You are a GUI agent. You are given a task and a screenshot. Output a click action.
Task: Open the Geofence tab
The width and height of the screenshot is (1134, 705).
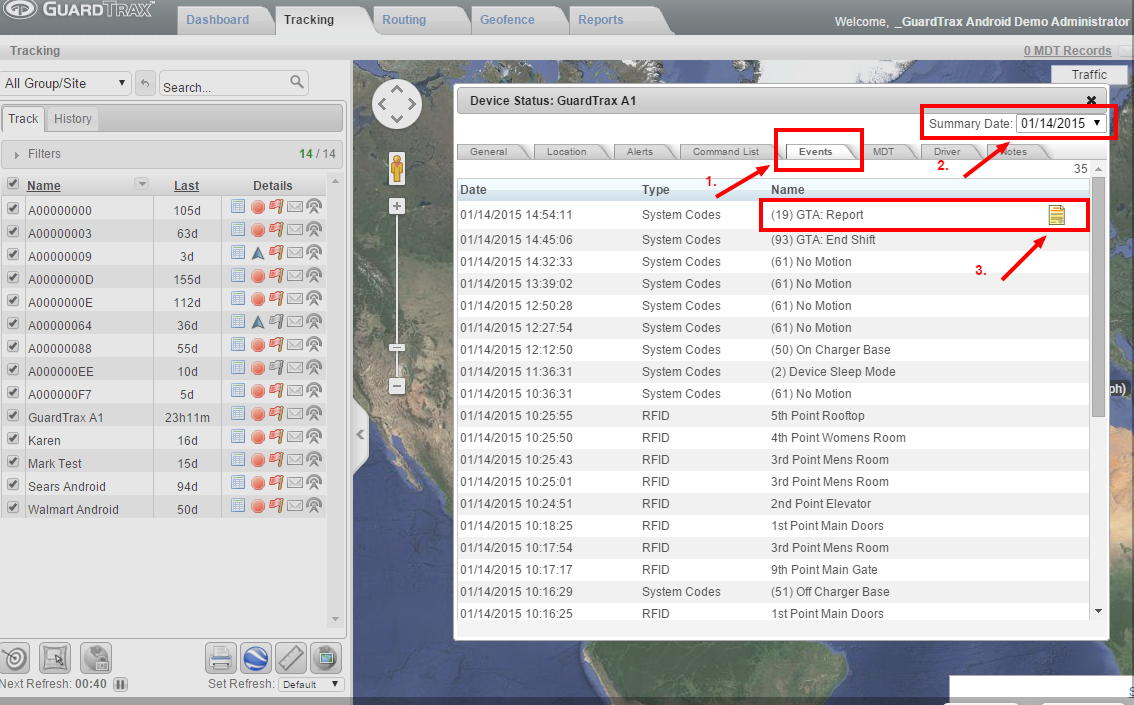coord(507,20)
